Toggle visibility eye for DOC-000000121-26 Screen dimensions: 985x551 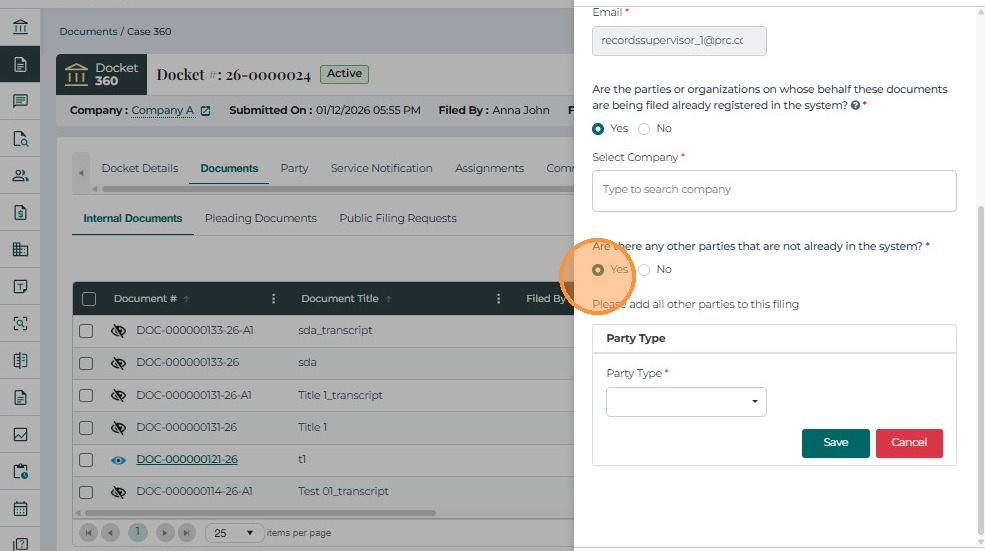tap(118, 460)
